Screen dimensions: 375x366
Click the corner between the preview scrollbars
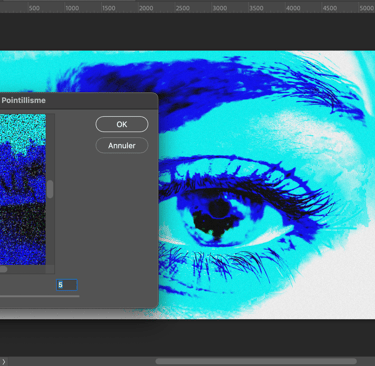click(50, 269)
